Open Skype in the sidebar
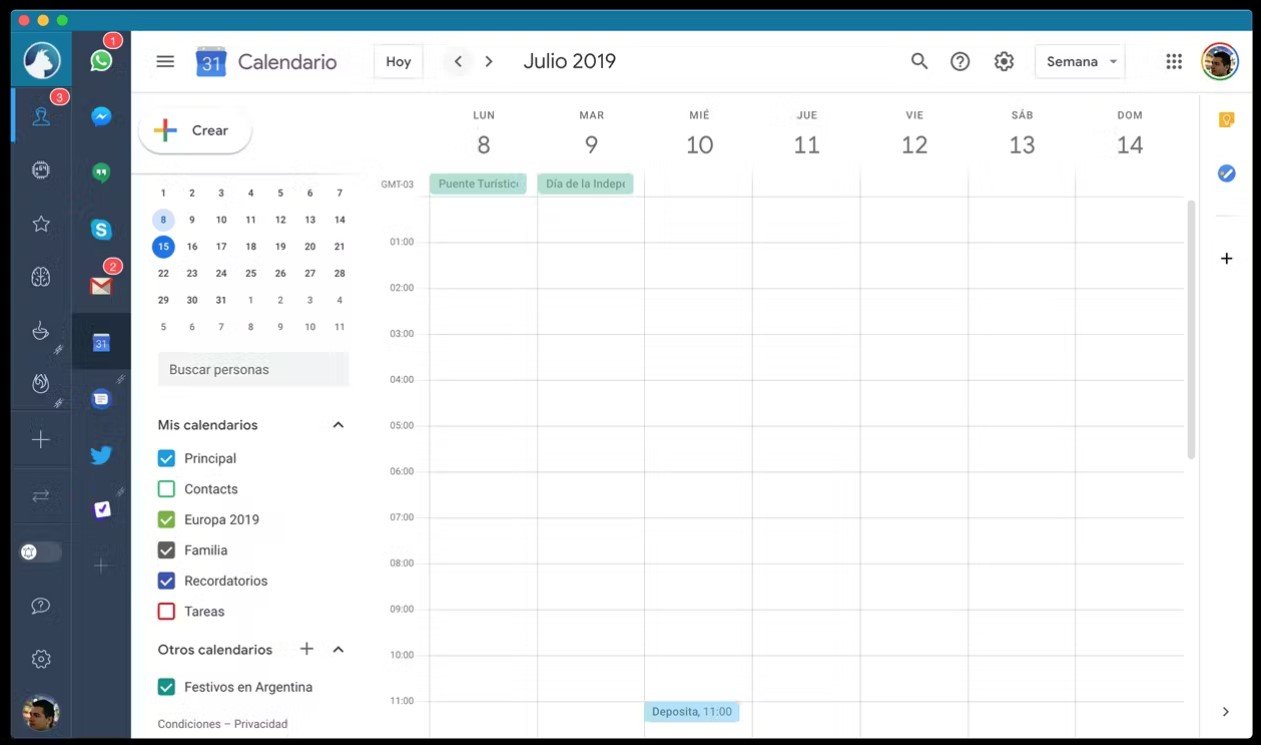Screen dimensions: 1261x745 click(x=101, y=230)
